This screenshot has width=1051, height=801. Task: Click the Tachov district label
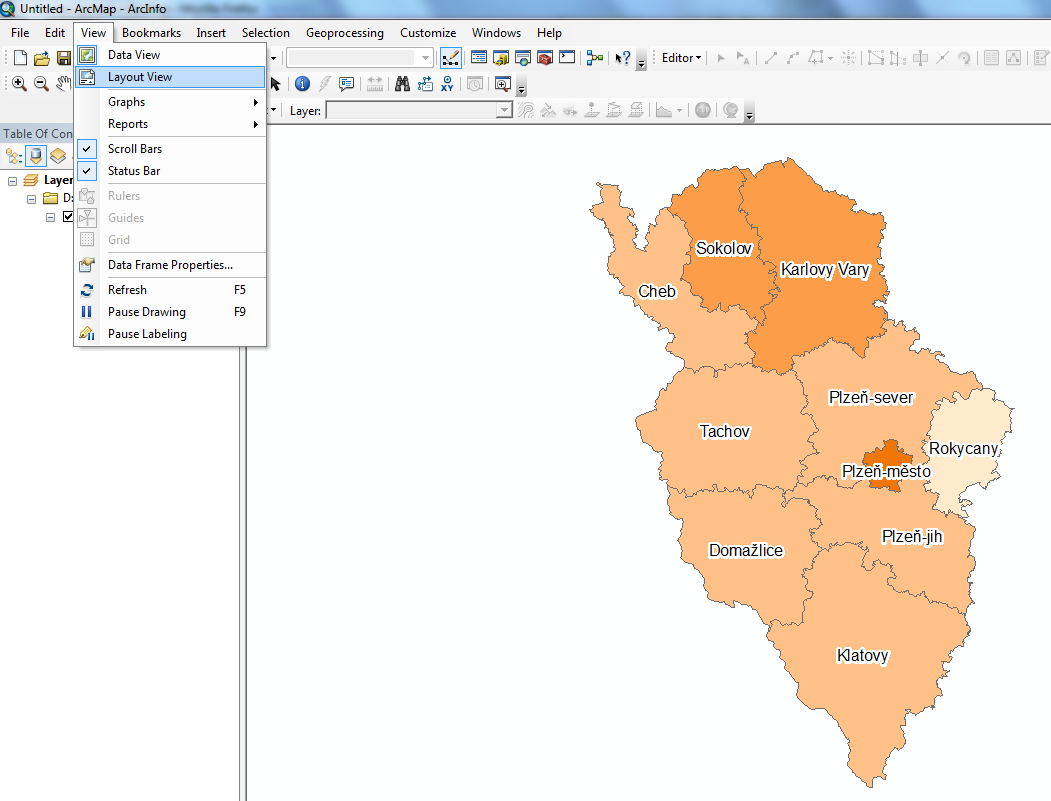[725, 432]
